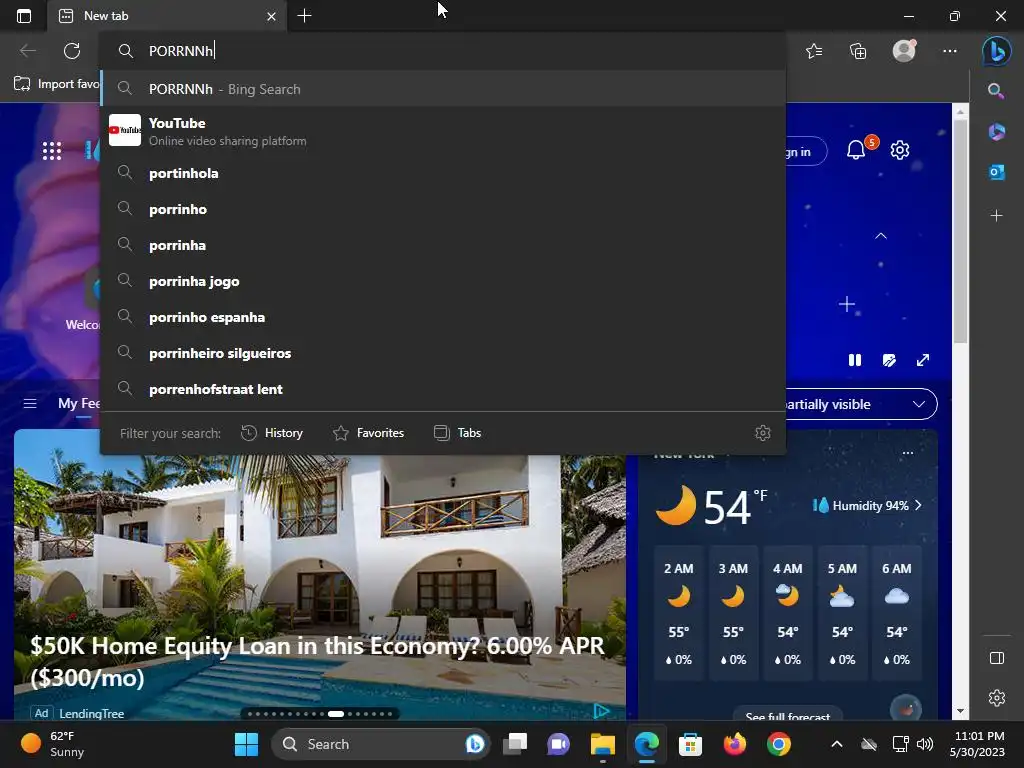The width and height of the screenshot is (1024, 768).
Task: Select the YouTube suggestion
Action: pyautogui.click(x=443, y=131)
